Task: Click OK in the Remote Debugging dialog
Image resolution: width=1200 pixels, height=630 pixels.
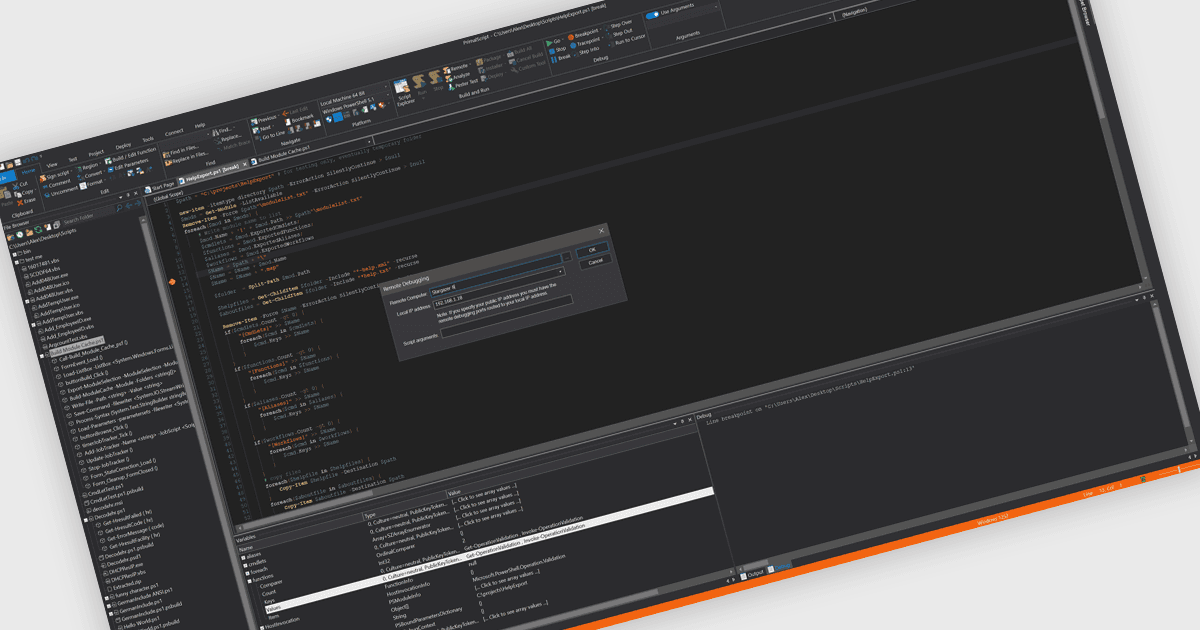Action: [592, 250]
